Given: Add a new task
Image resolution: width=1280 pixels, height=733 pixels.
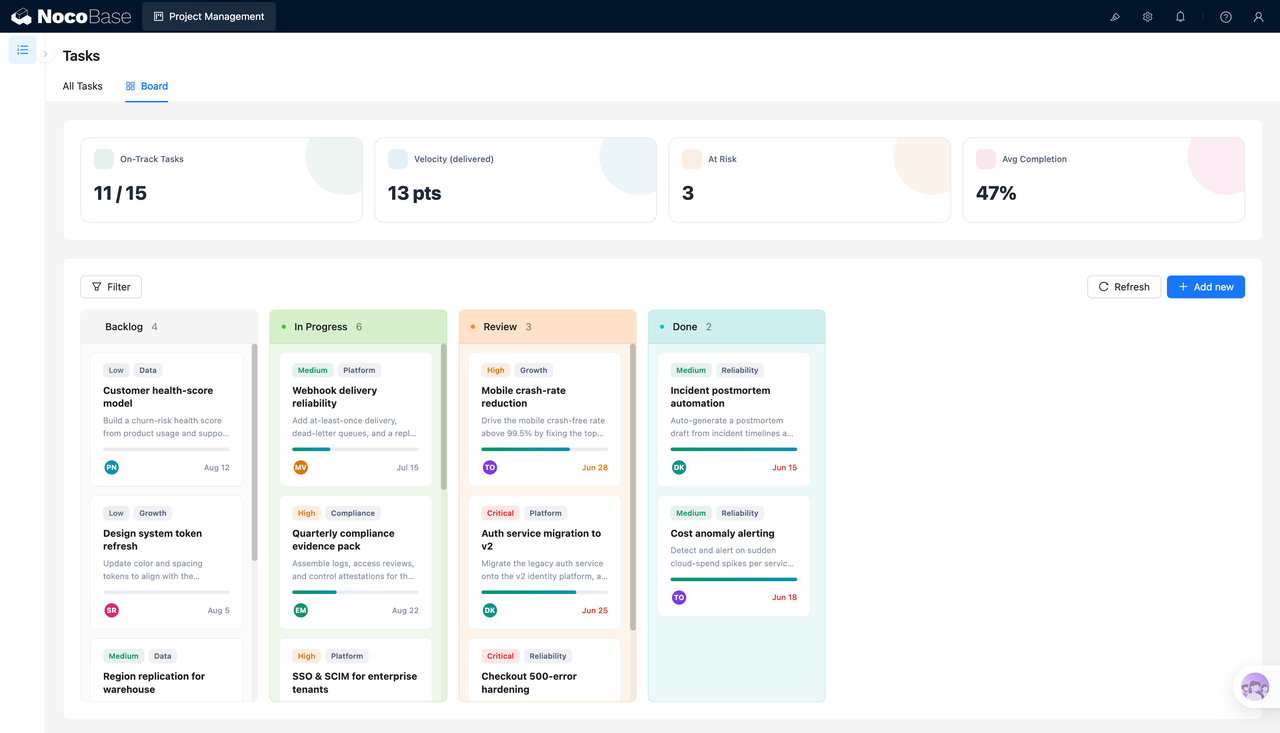Looking at the screenshot, I should (1205, 287).
